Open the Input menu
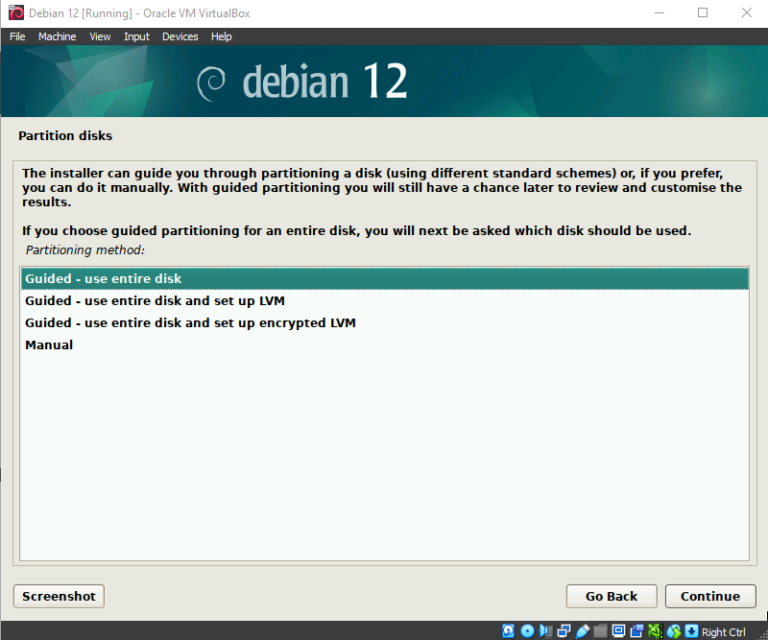 click(137, 36)
